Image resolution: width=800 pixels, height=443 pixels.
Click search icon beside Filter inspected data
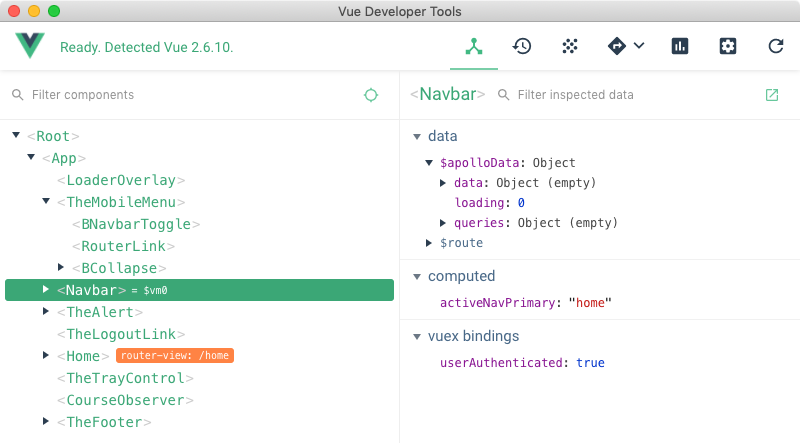tap(504, 95)
